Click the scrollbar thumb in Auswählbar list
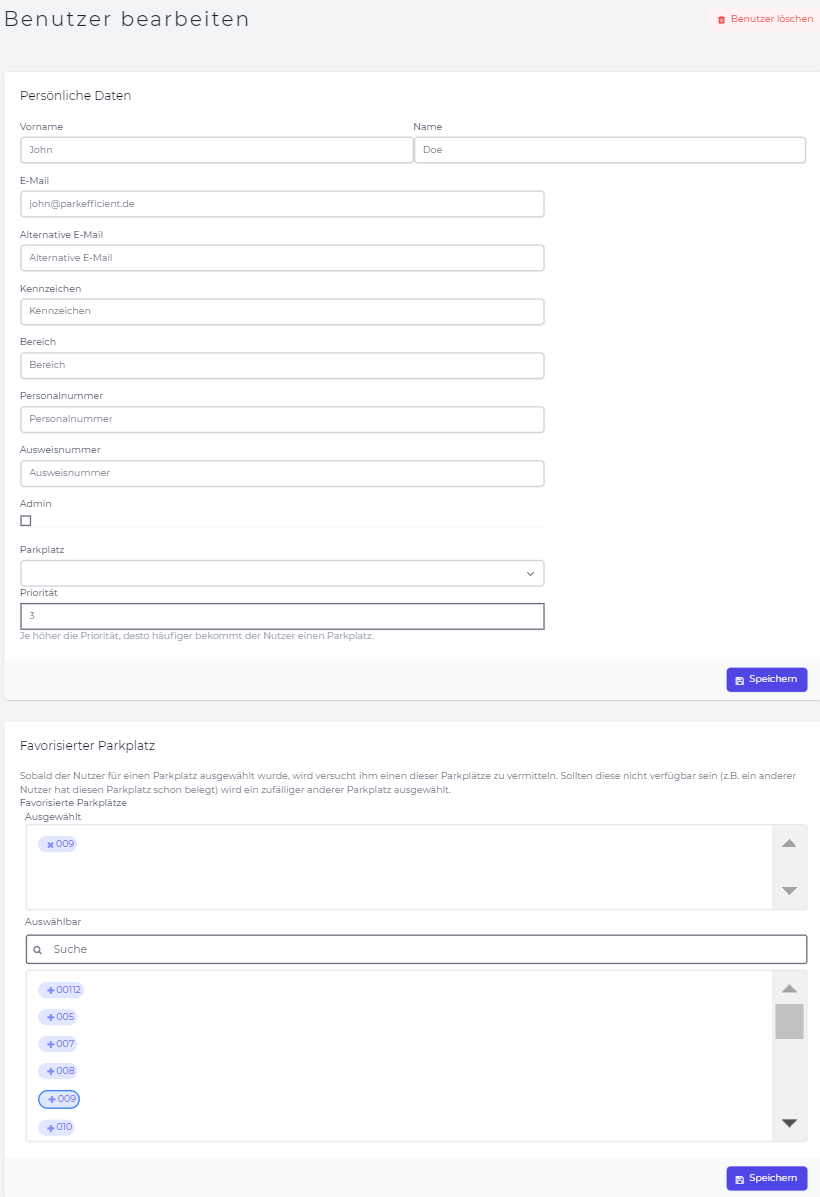The width and height of the screenshot is (820, 1197). (789, 1021)
